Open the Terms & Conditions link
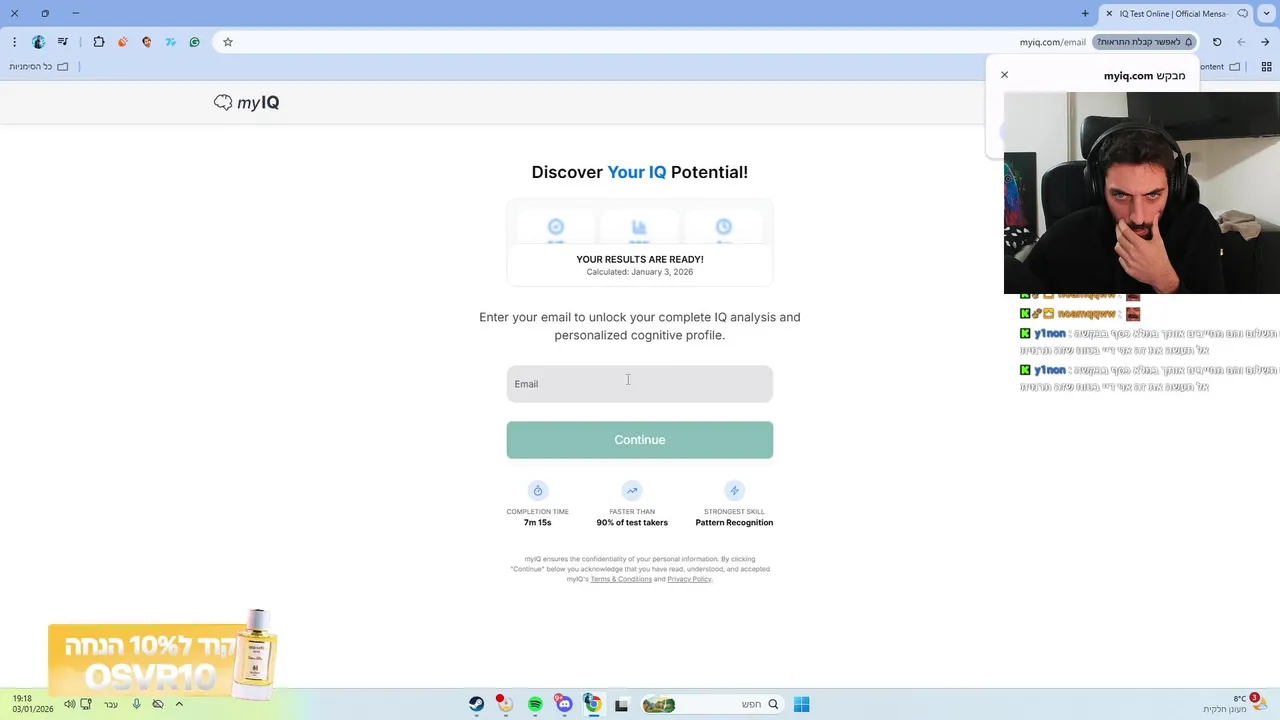Screen dimensions: 1280x720 click(621, 579)
